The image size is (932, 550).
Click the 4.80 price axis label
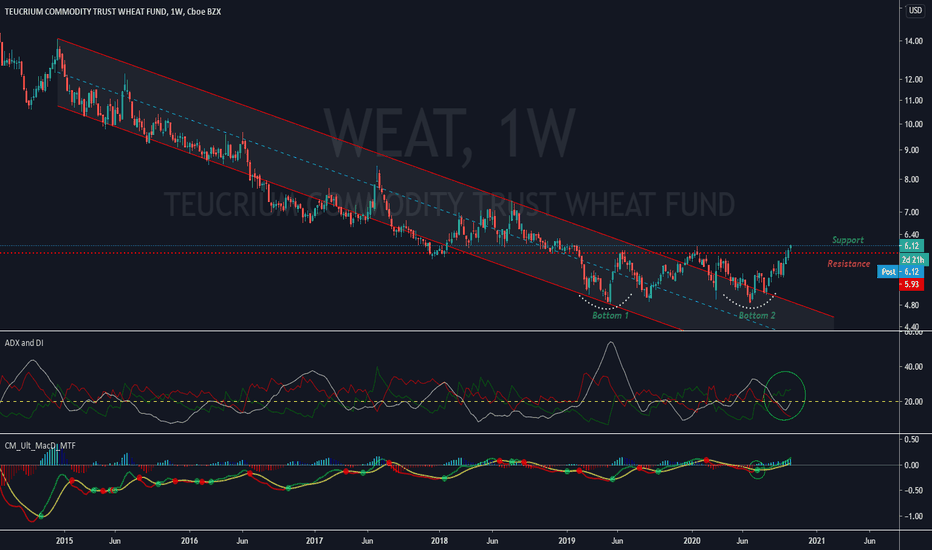[912, 305]
